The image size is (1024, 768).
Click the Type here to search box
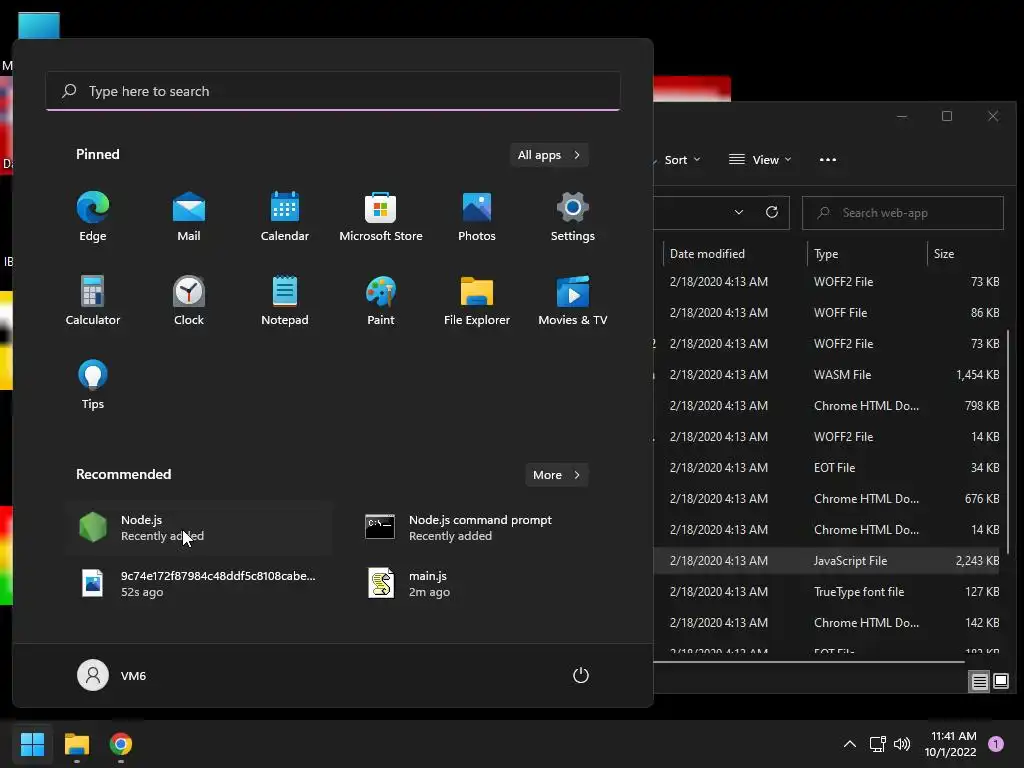tap(333, 91)
